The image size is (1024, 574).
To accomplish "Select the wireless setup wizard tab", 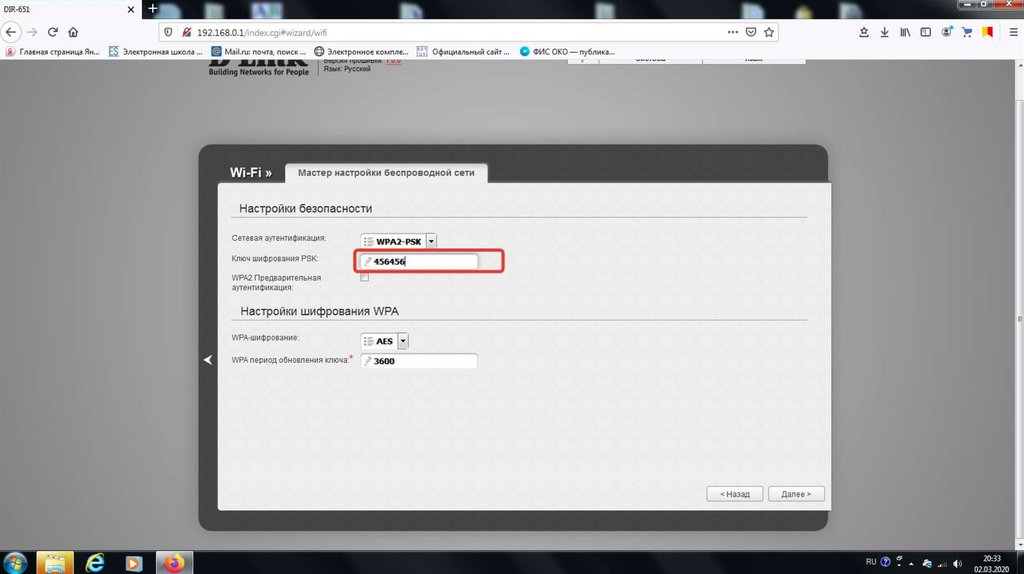I will (x=386, y=173).
